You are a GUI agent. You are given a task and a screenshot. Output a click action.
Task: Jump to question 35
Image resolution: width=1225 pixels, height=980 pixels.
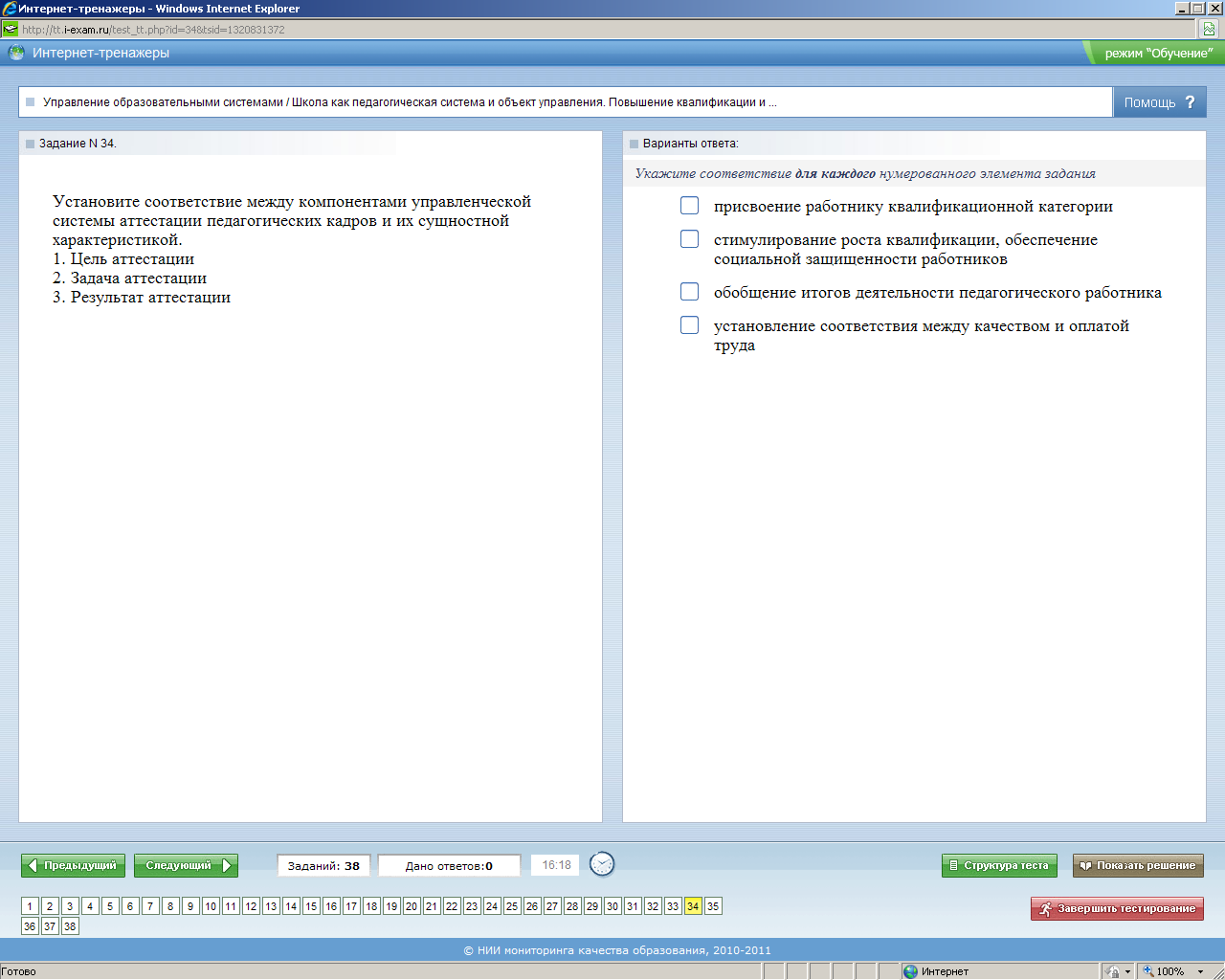713,906
